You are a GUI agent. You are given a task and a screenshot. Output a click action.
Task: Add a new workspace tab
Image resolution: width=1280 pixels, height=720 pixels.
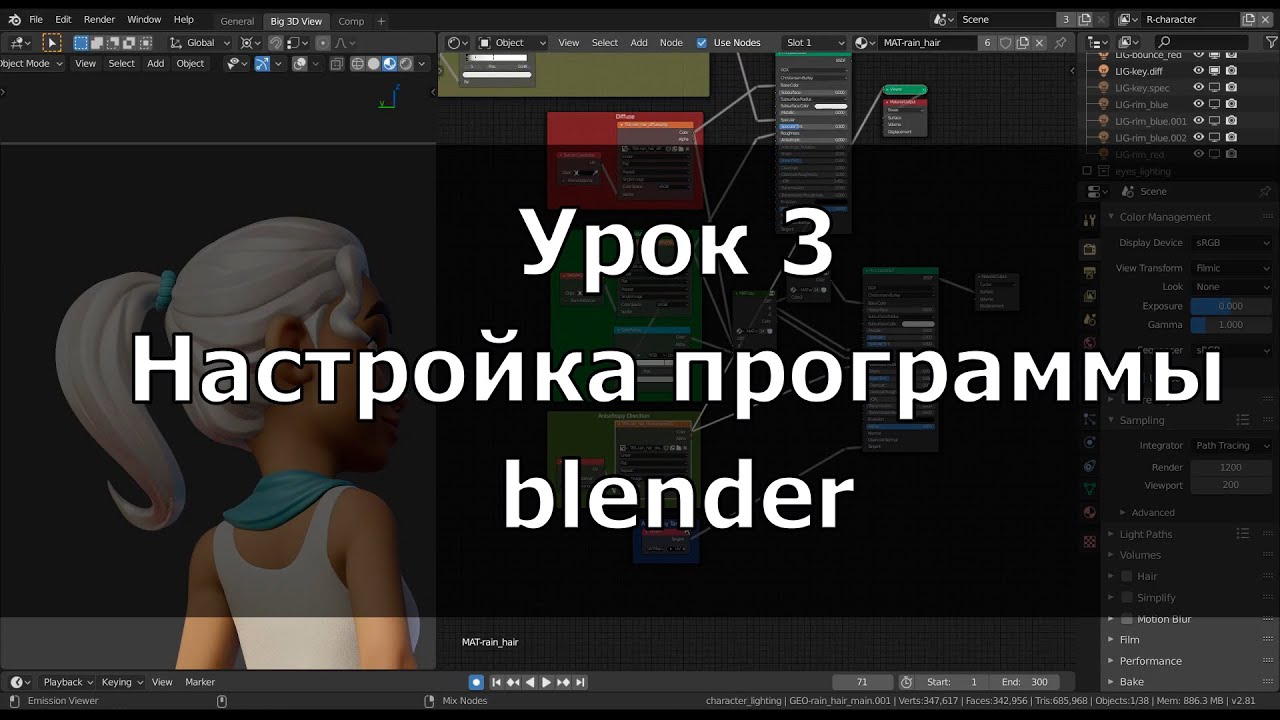click(x=381, y=21)
